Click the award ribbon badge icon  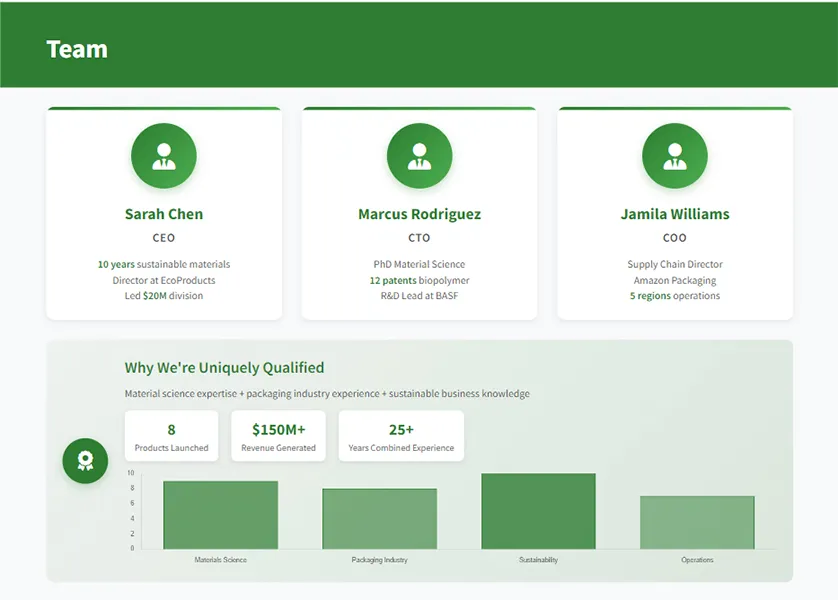click(x=85, y=461)
